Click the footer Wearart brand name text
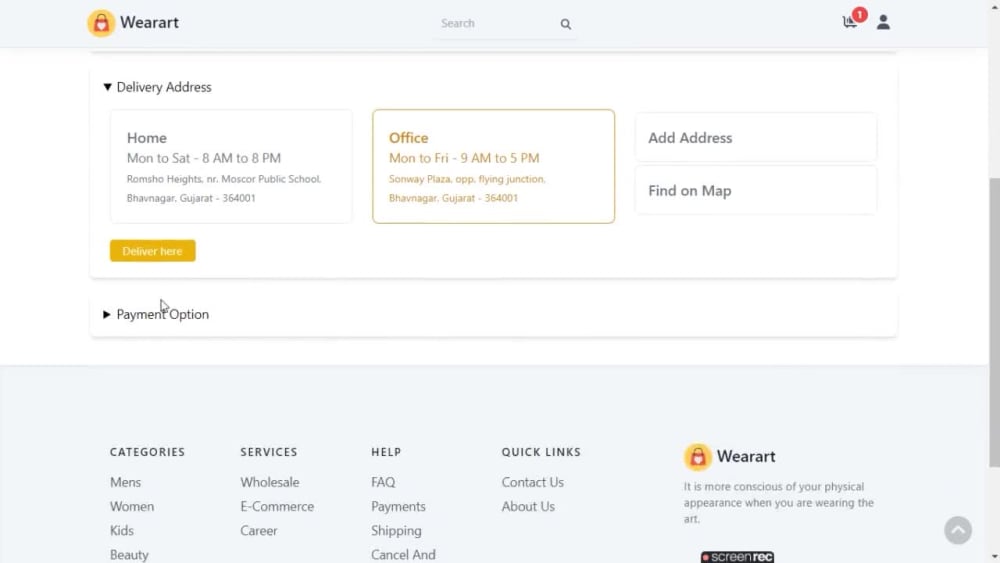 point(746,457)
